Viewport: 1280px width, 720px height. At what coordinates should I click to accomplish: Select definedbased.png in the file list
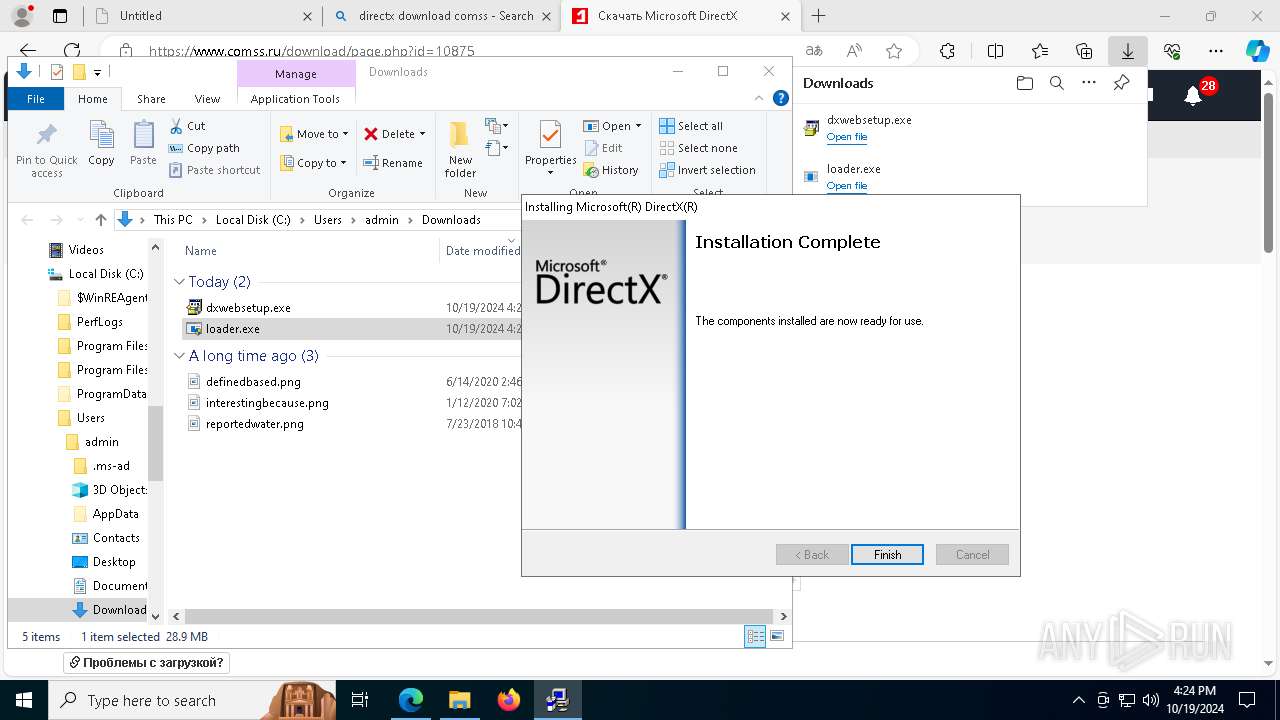(x=253, y=382)
